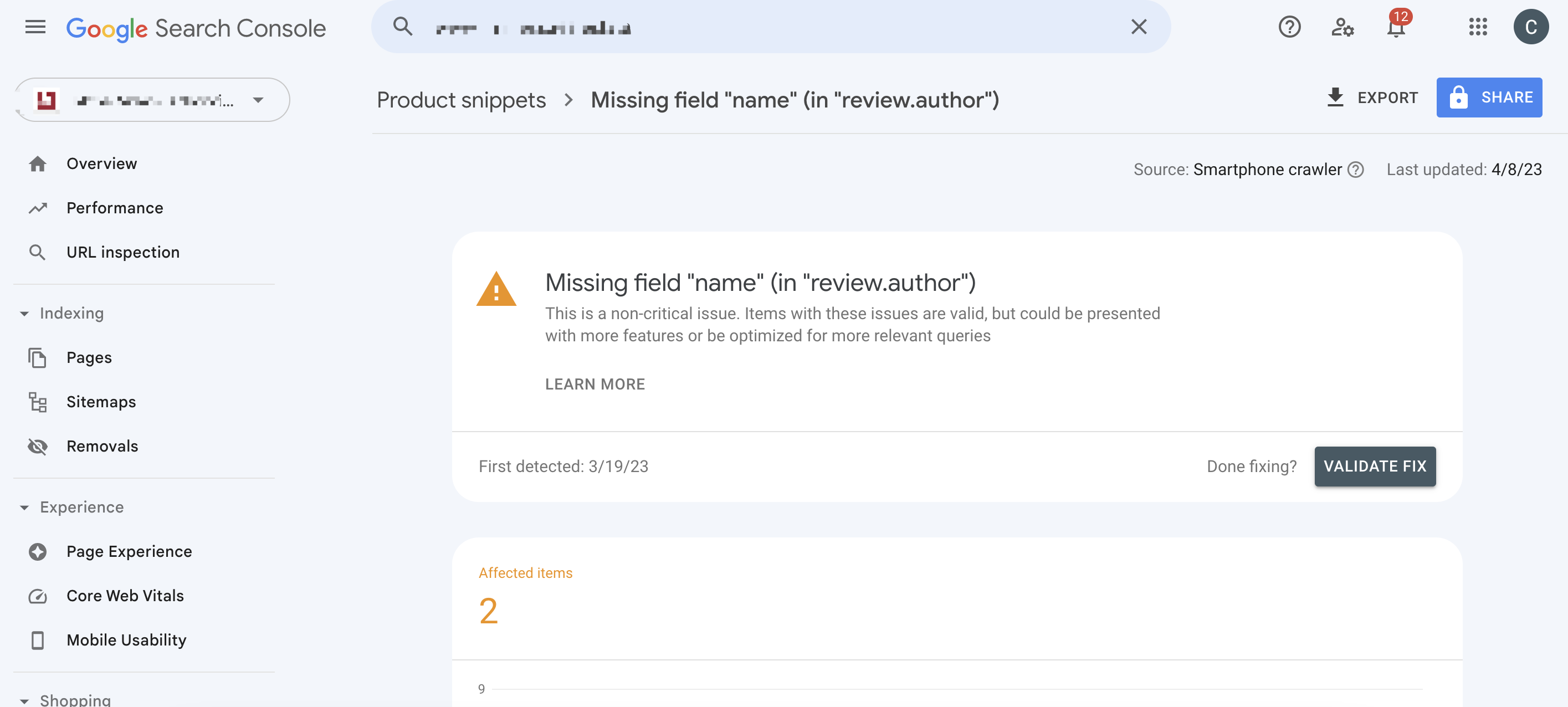Open the Learn More link
Image resolution: width=1568 pixels, height=707 pixels.
click(x=595, y=385)
